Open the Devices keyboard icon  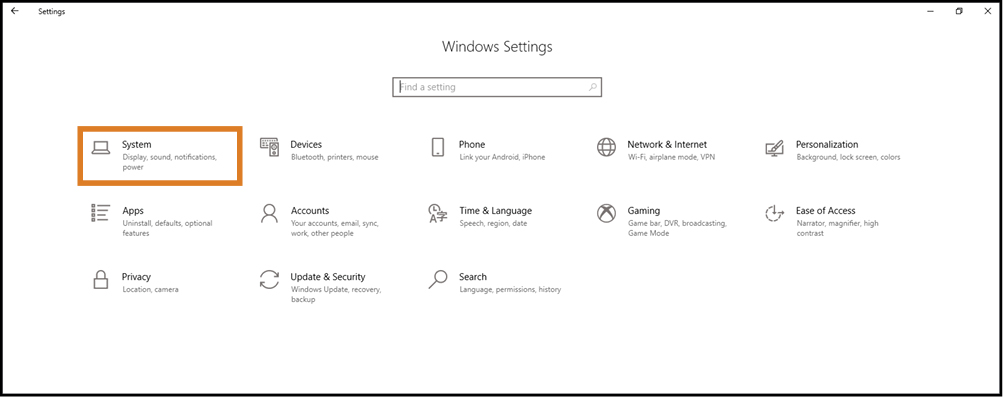point(269,148)
